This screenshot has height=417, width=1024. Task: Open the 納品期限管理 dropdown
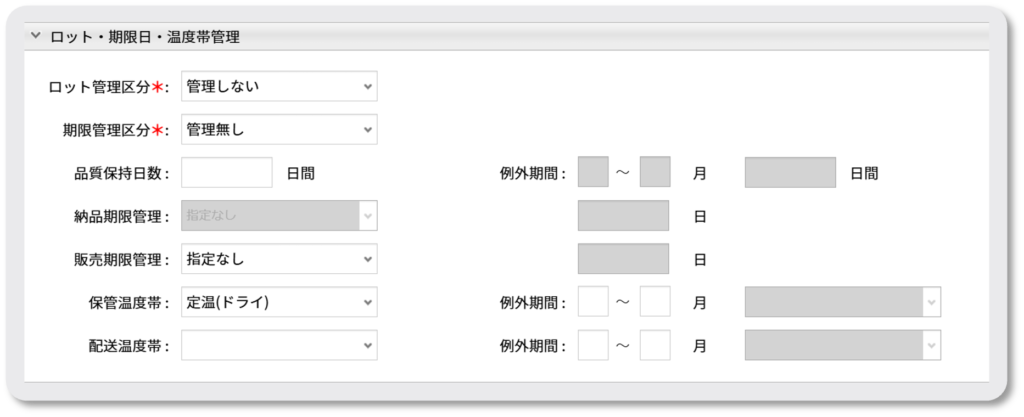279,215
